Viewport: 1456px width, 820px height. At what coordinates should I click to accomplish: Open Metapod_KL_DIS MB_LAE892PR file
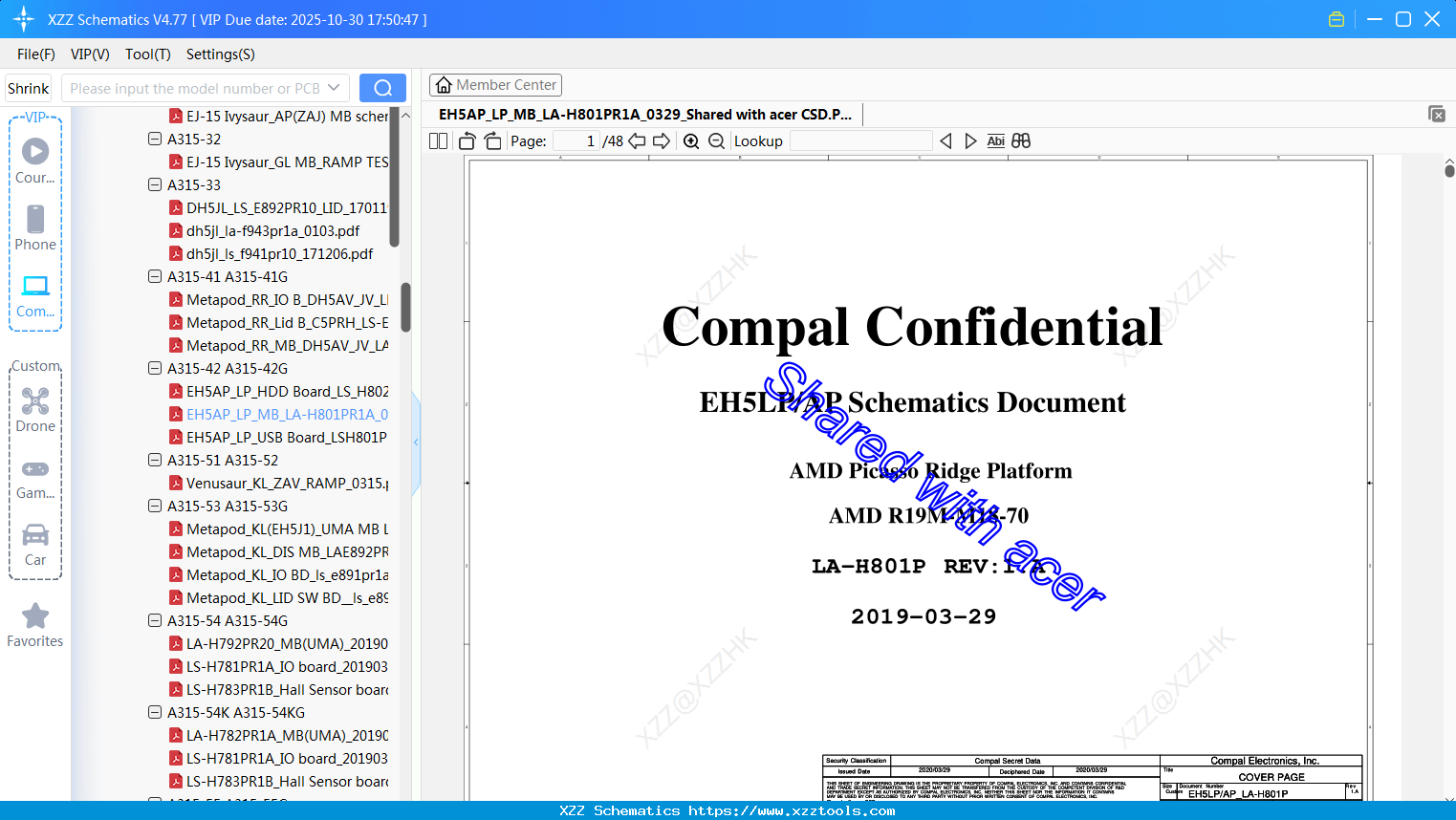tap(279, 551)
